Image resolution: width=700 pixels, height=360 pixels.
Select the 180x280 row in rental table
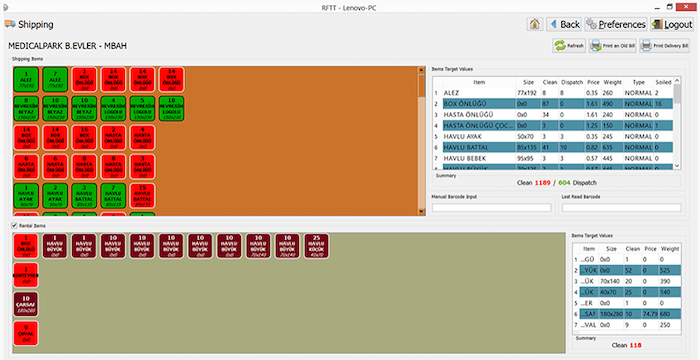[x=626, y=314]
